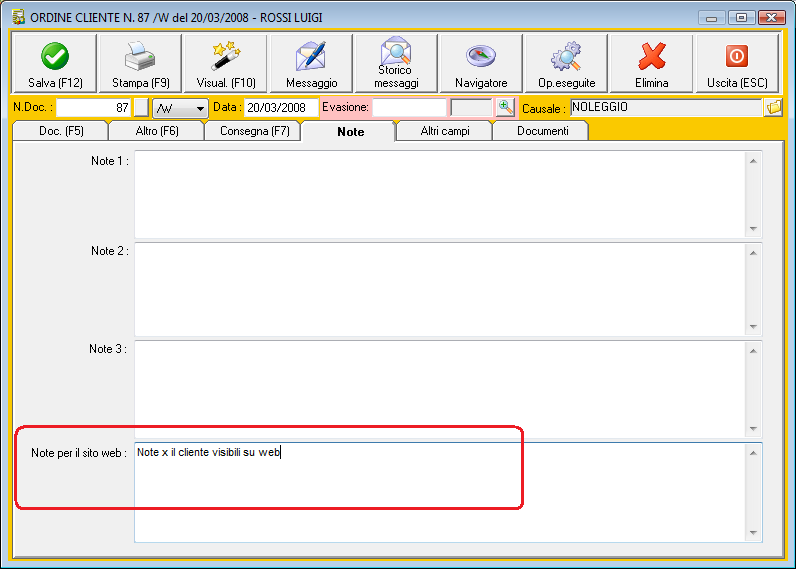Compose a message with Messaggio button

point(311,63)
